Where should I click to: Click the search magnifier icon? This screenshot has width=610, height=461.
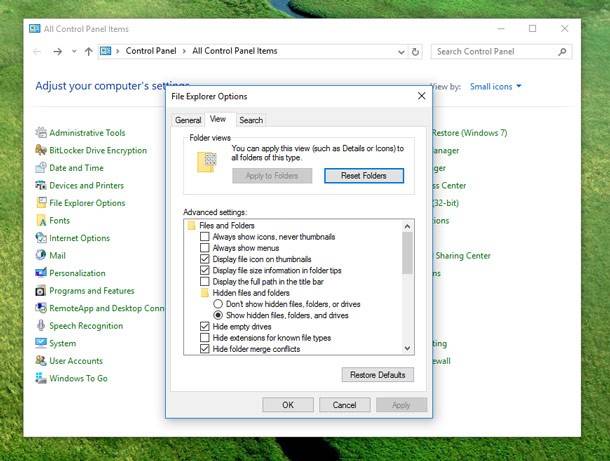tap(562, 52)
